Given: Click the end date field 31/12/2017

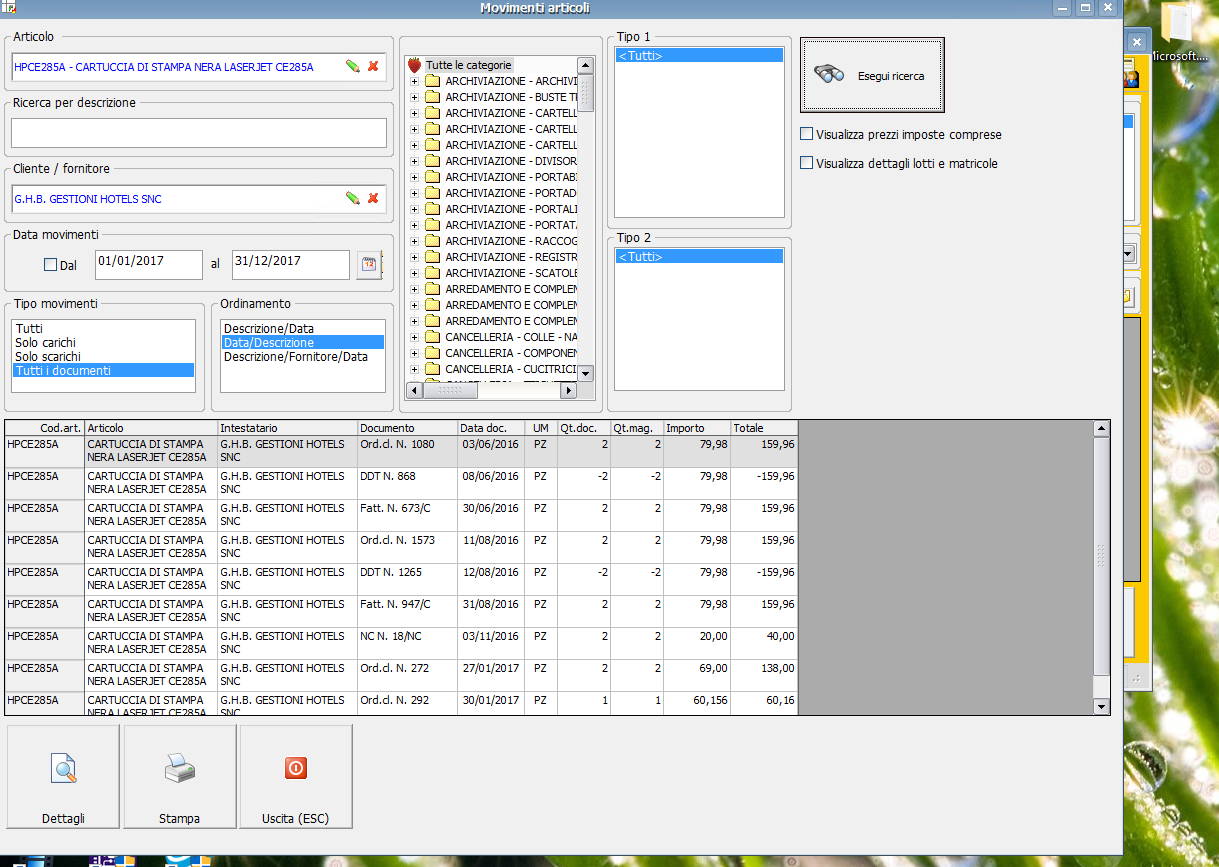Looking at the screenshot, I should tap(291, 265).
